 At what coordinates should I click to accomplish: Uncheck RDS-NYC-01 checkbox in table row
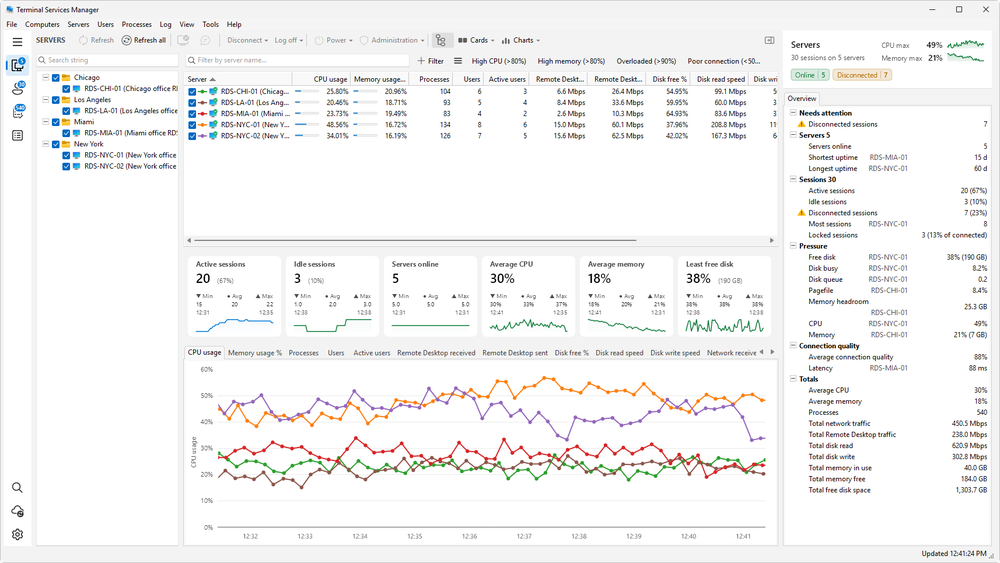tap(192, 125)
